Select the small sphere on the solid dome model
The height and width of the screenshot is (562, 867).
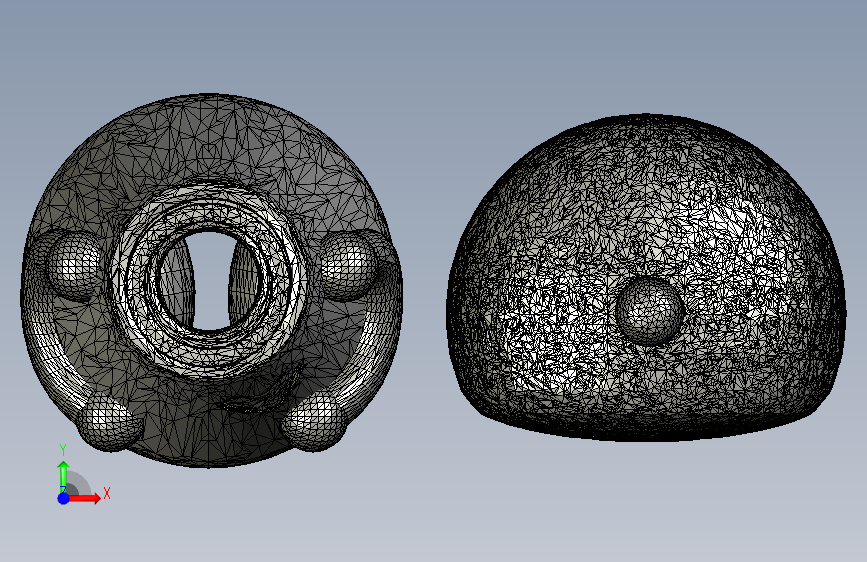coord(649,310)
